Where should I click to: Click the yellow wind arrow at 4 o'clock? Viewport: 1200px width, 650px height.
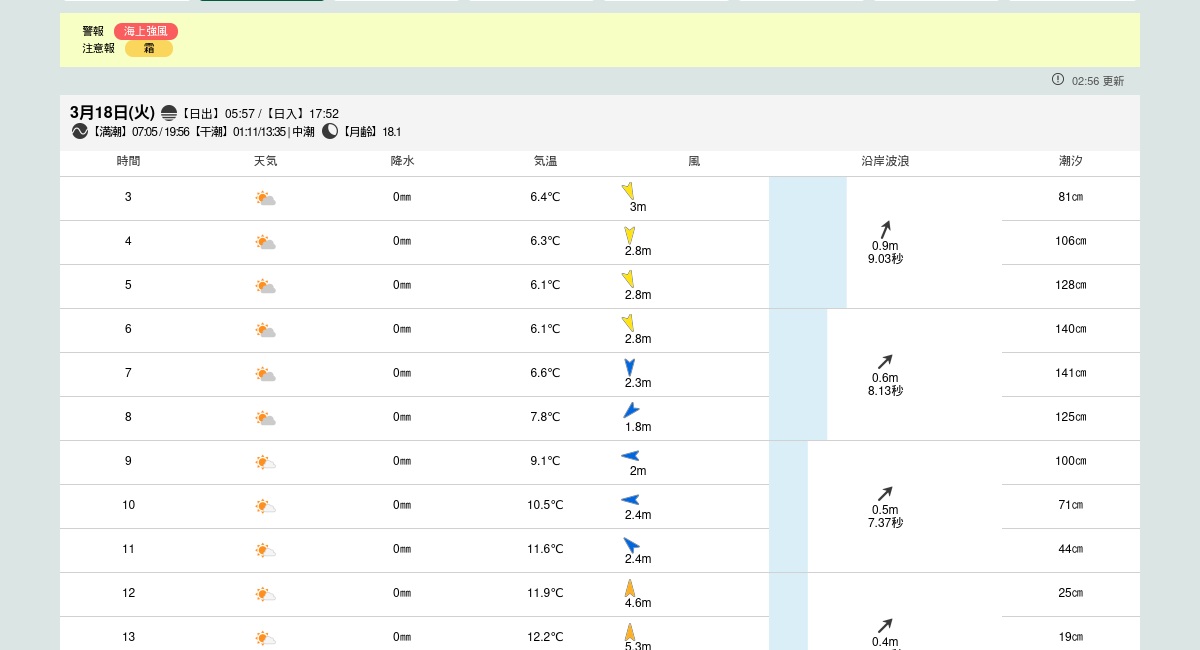pos(629,235)
